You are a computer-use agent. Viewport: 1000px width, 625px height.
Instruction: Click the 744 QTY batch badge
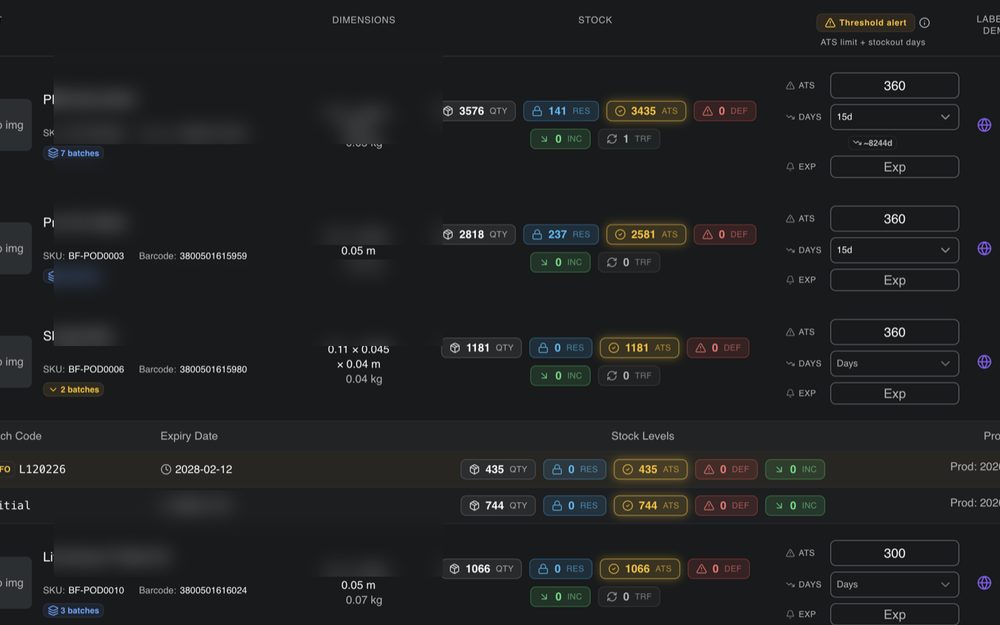[498, 506]
